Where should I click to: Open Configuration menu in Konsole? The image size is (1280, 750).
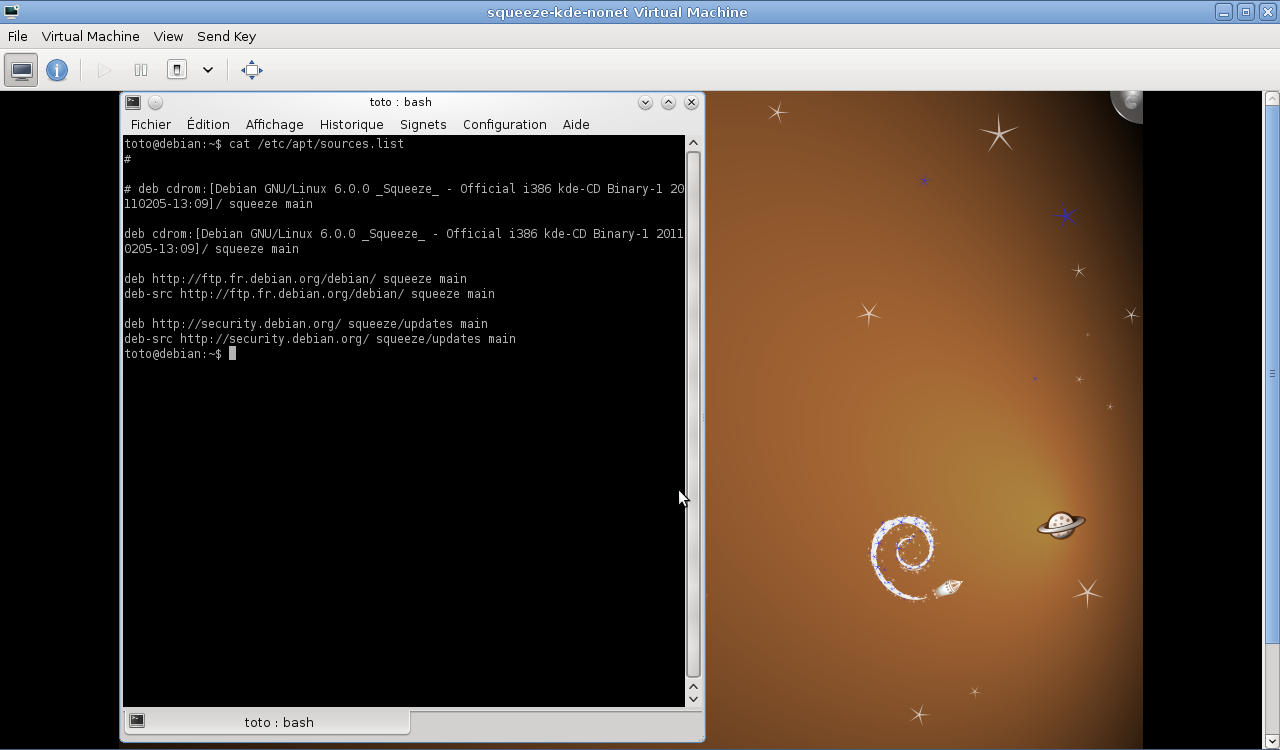click(504, 124)
